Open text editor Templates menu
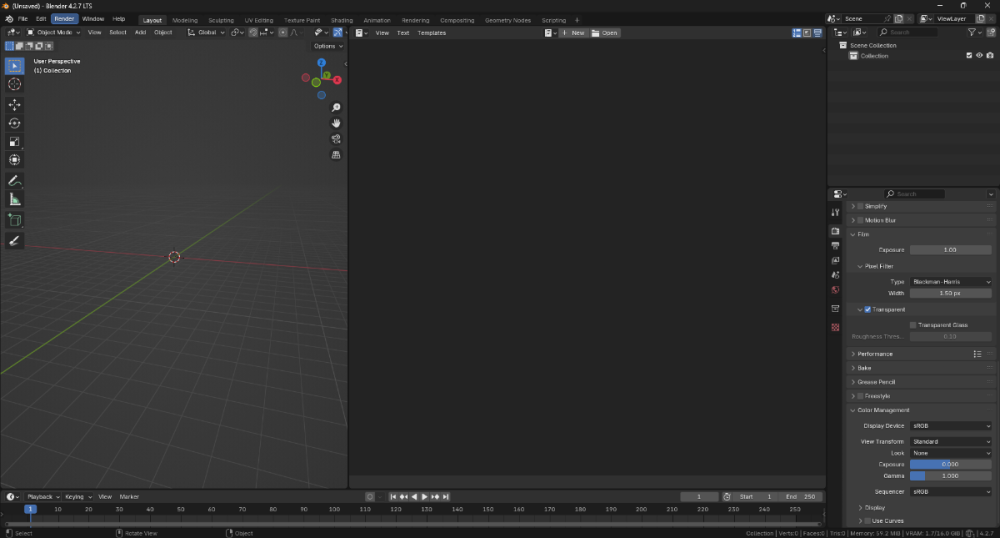The width and height of the screenshot is (1000, 538). pos(432,33)
